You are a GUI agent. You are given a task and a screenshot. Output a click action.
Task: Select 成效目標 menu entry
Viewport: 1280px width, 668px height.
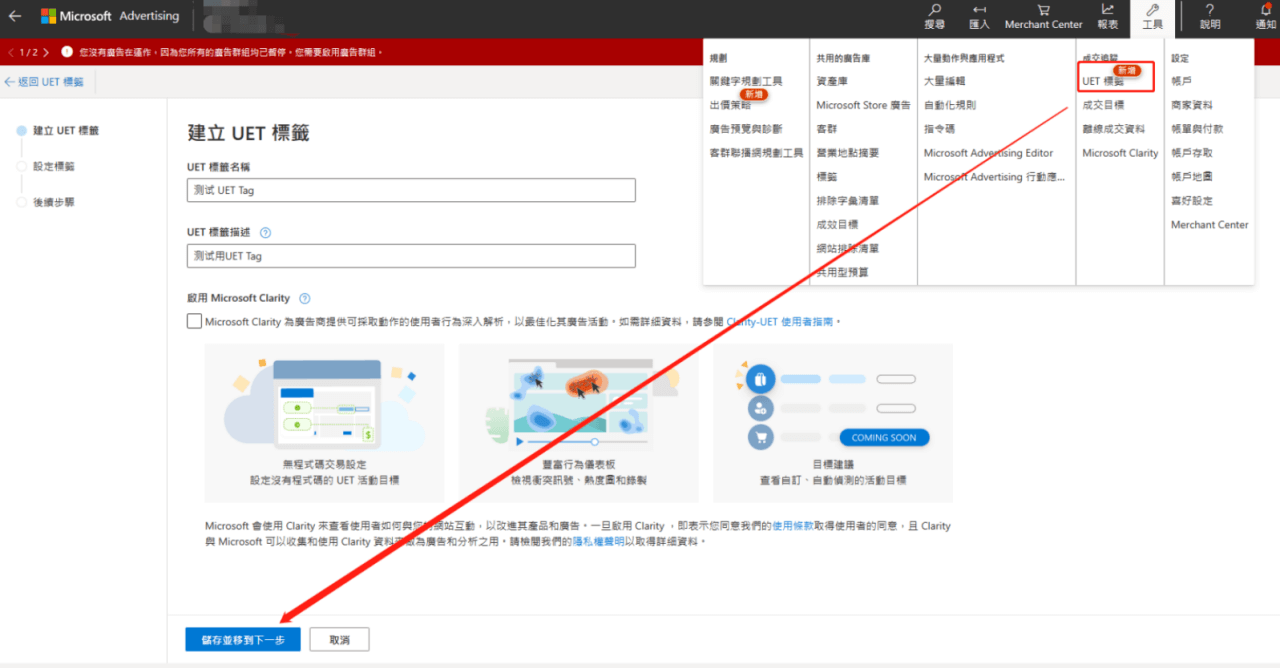pyautogui.click(x=837, y=225)
